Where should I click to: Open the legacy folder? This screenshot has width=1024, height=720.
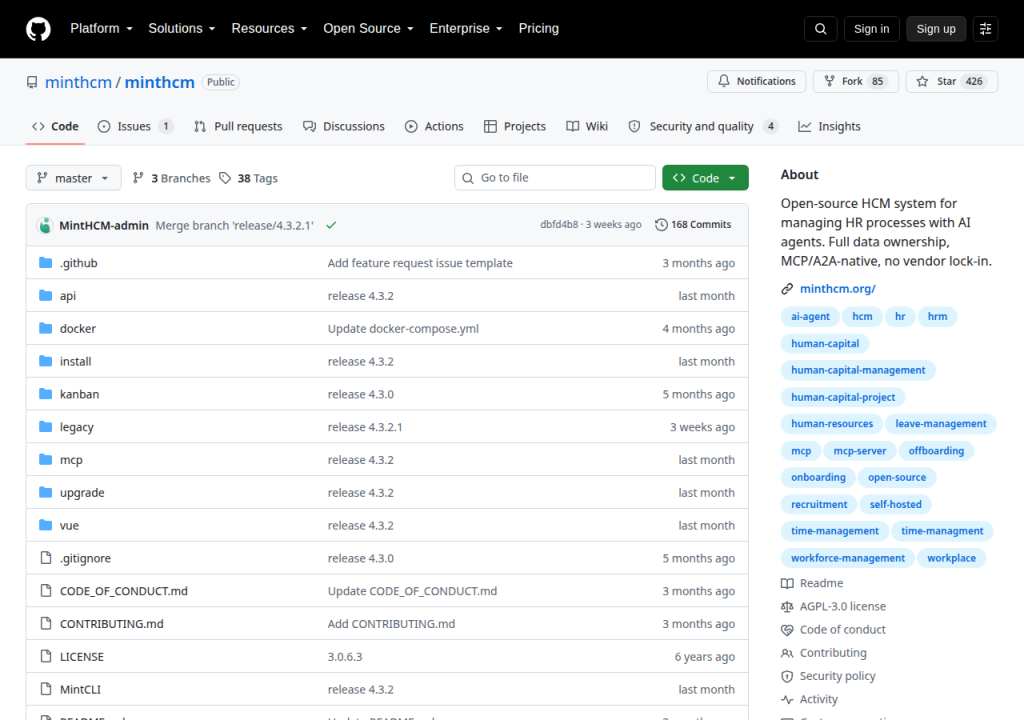pyautogui.click(x=76, y=427)
